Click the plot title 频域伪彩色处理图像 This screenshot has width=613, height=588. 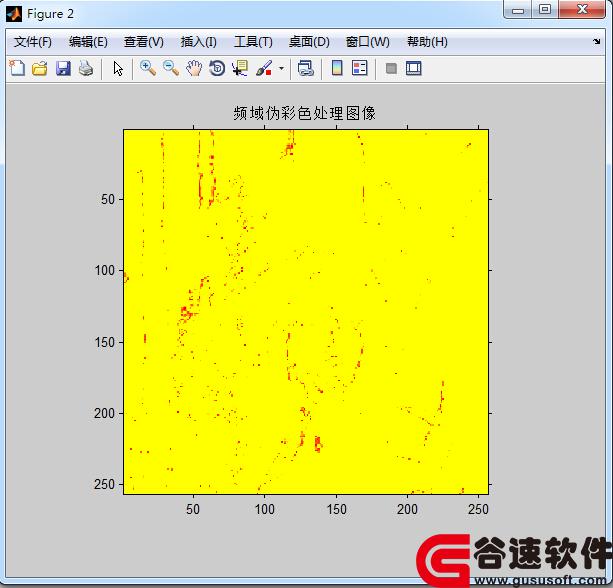coord(305,113)
